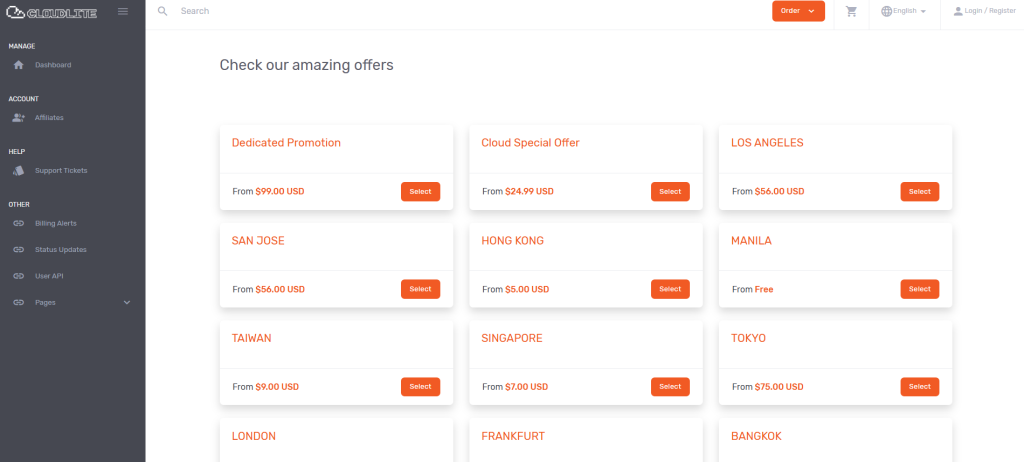Click Login / Register link
The height and width of the screenshot is (462, 1024).
(985, 11)
